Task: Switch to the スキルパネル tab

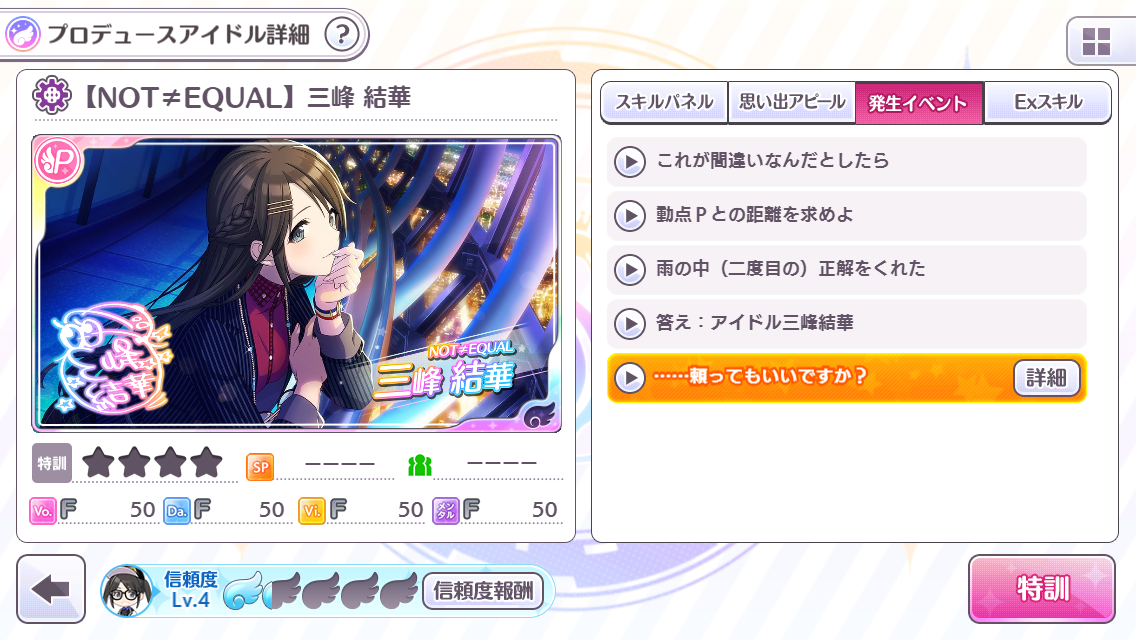Action: (664, 102)
